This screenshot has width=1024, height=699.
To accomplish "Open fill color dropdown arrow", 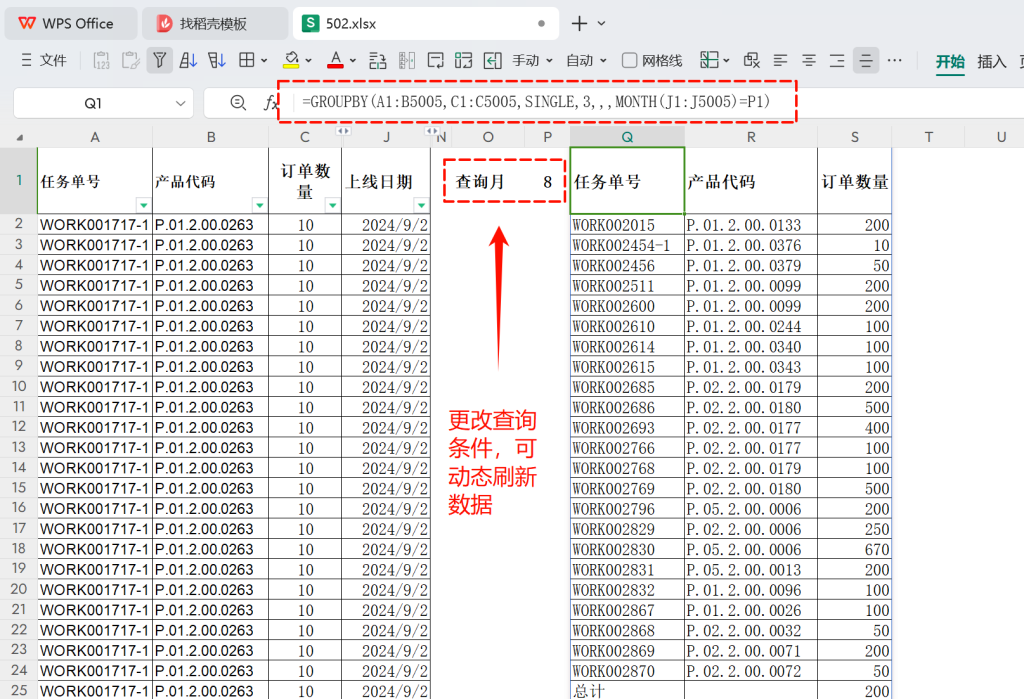I will [x=308, y=61].
